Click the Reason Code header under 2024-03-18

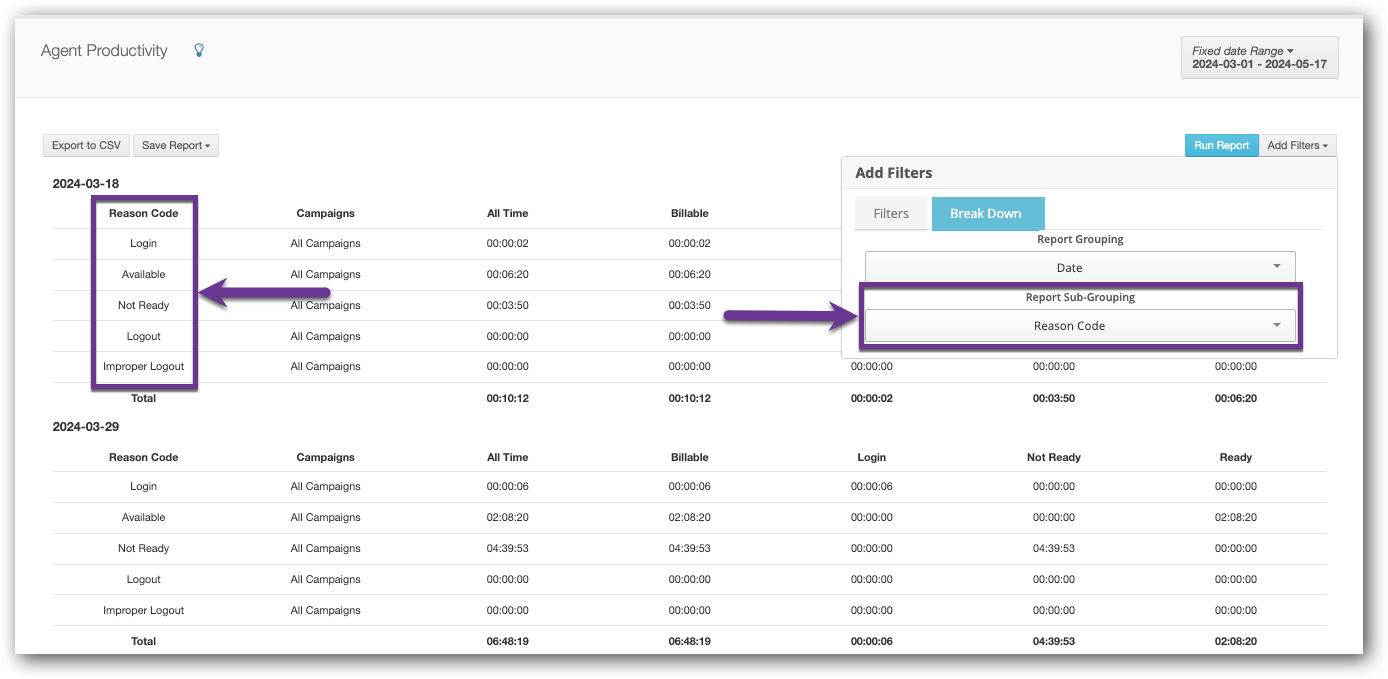point(143,213)
